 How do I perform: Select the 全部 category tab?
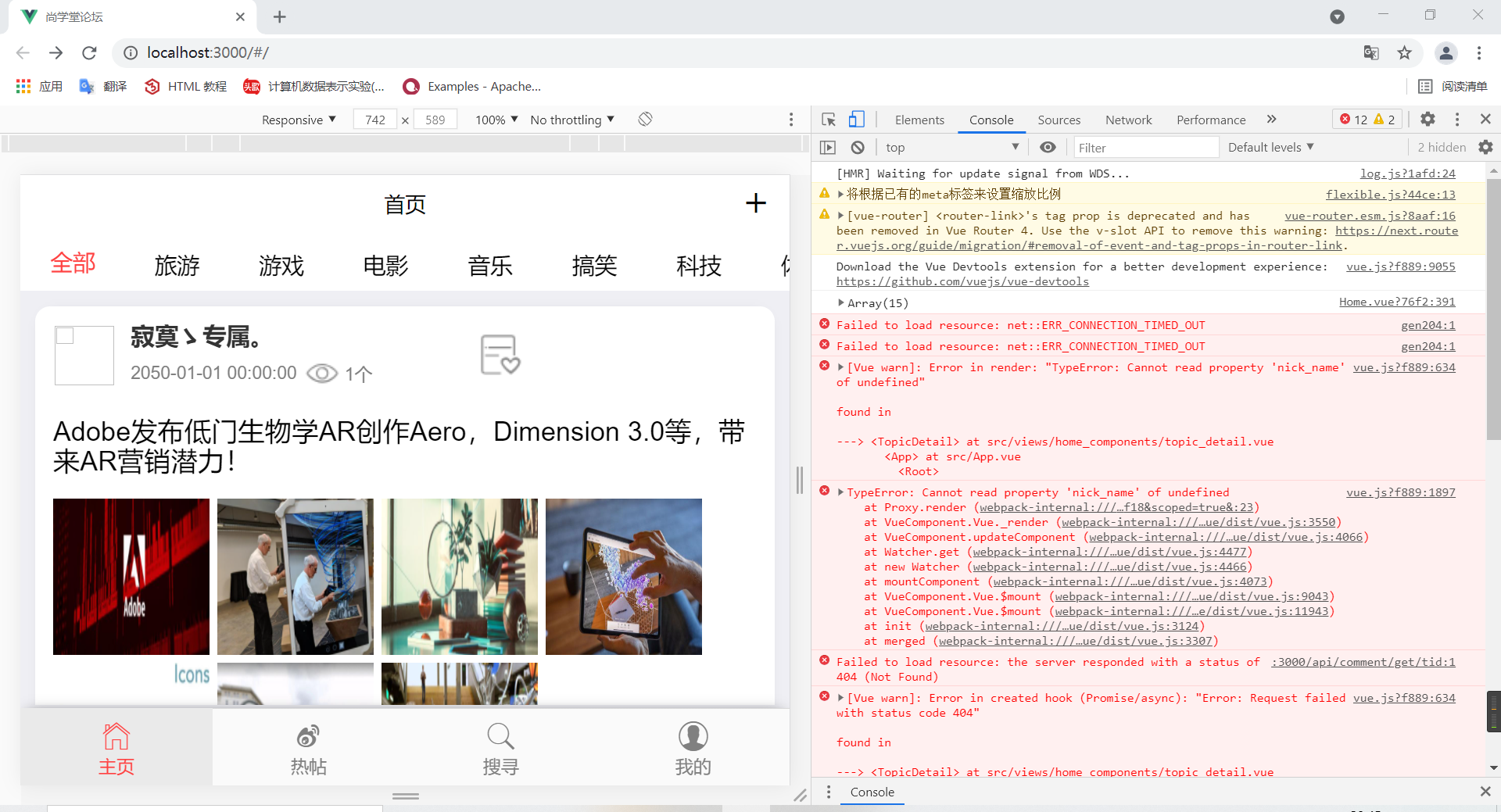pos(73,263)
